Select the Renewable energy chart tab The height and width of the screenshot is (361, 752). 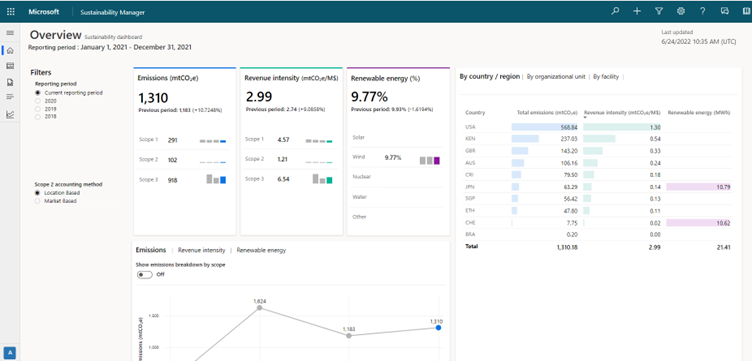pyautogui.click(x=261, y=250)
